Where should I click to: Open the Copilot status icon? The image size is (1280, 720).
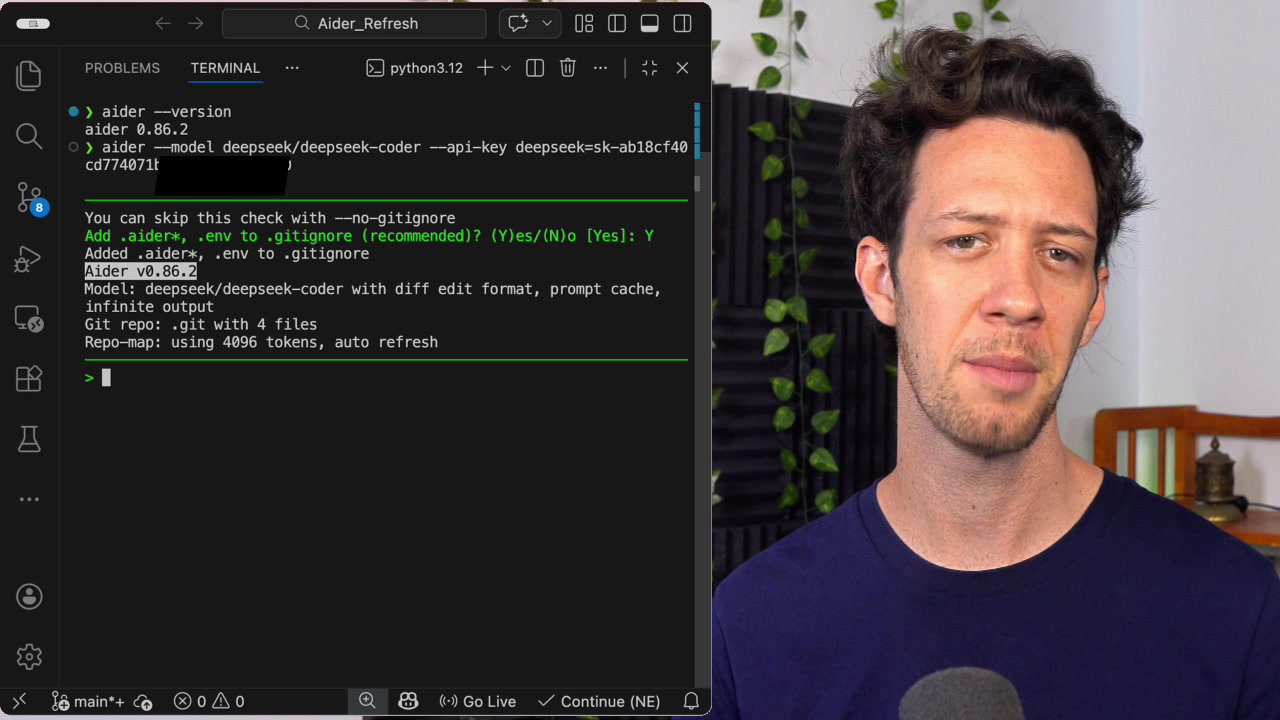click(408, 702)
